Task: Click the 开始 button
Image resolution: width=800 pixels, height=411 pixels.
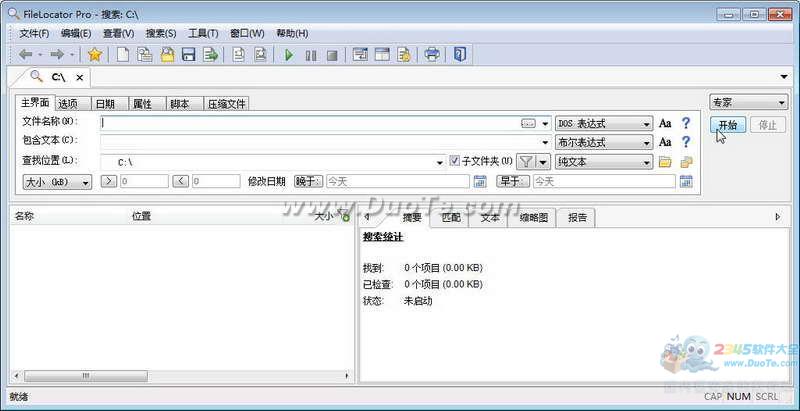Action: coord(728,125)
